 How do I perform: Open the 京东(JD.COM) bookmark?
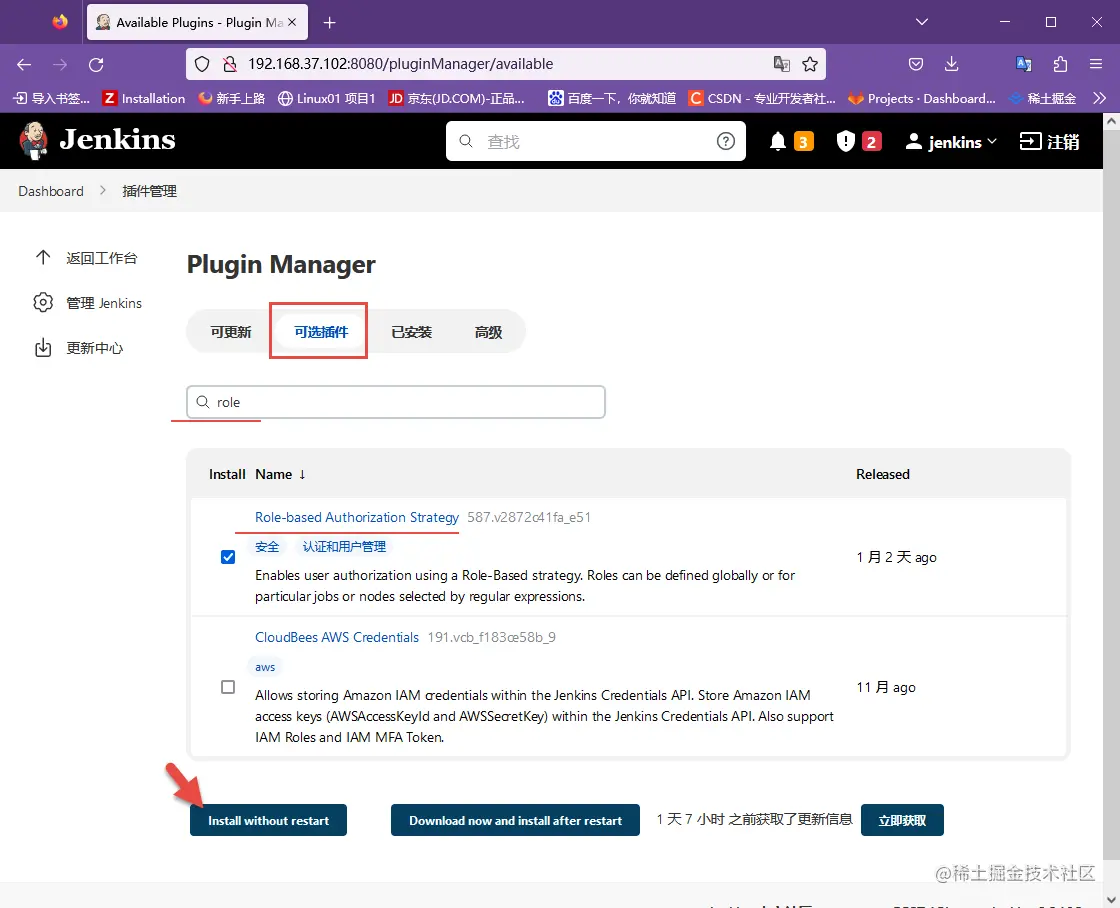tap(456, 99)
